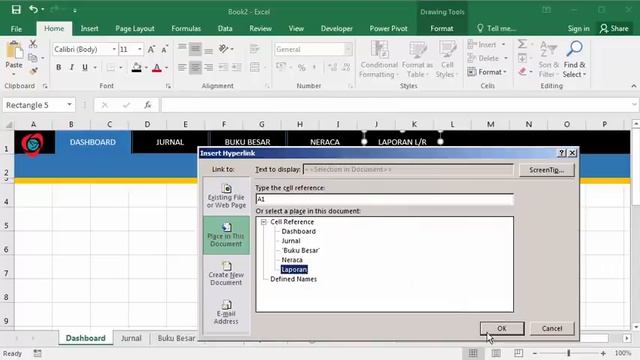Open the Name Box dropdown arrow
The image size is (640, 360).
[69, 105]
